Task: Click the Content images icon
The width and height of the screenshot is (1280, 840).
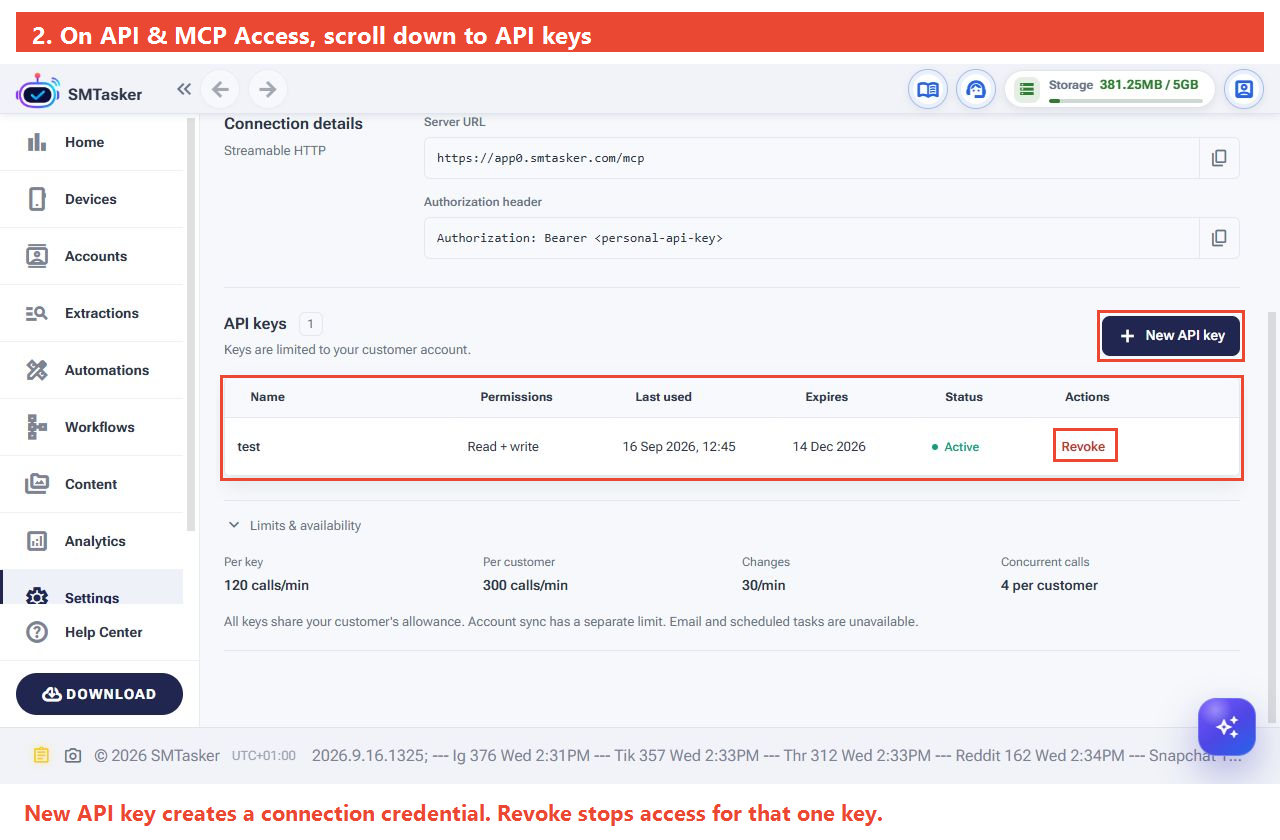Action: coord(37,484)
